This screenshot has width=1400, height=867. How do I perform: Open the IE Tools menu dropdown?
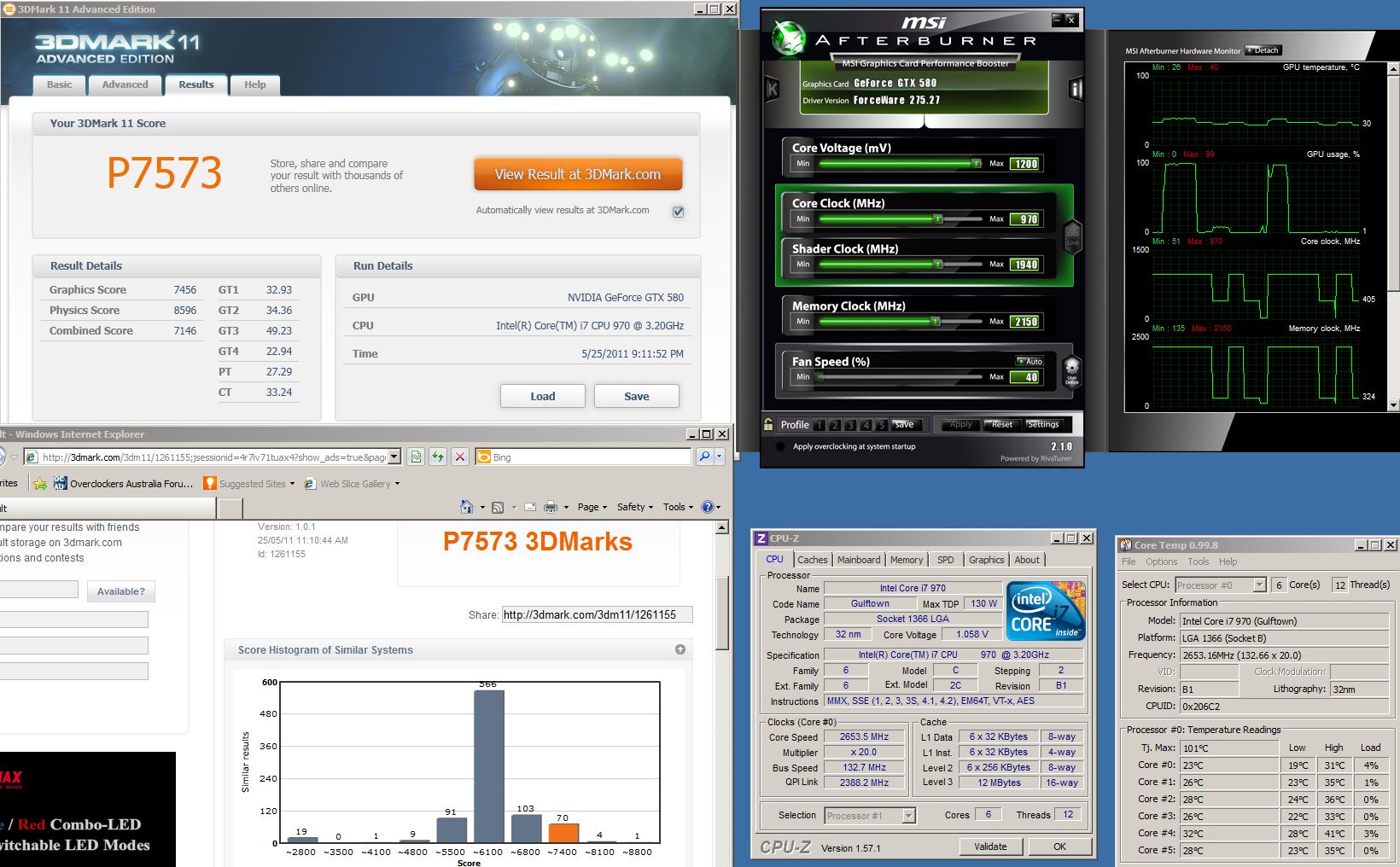[678, 507]
